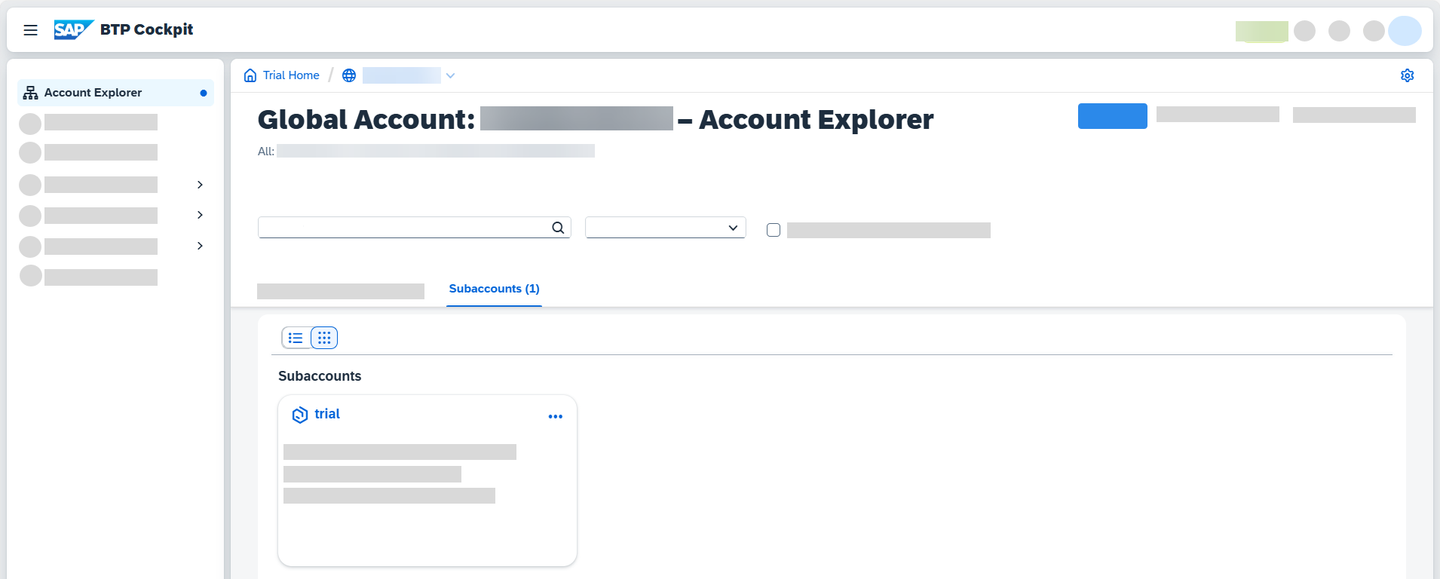This screenshot has height=579, width=1440.
Task: Open settings gear at top right
Action: pyautogui.click(x=1407, y=76)
